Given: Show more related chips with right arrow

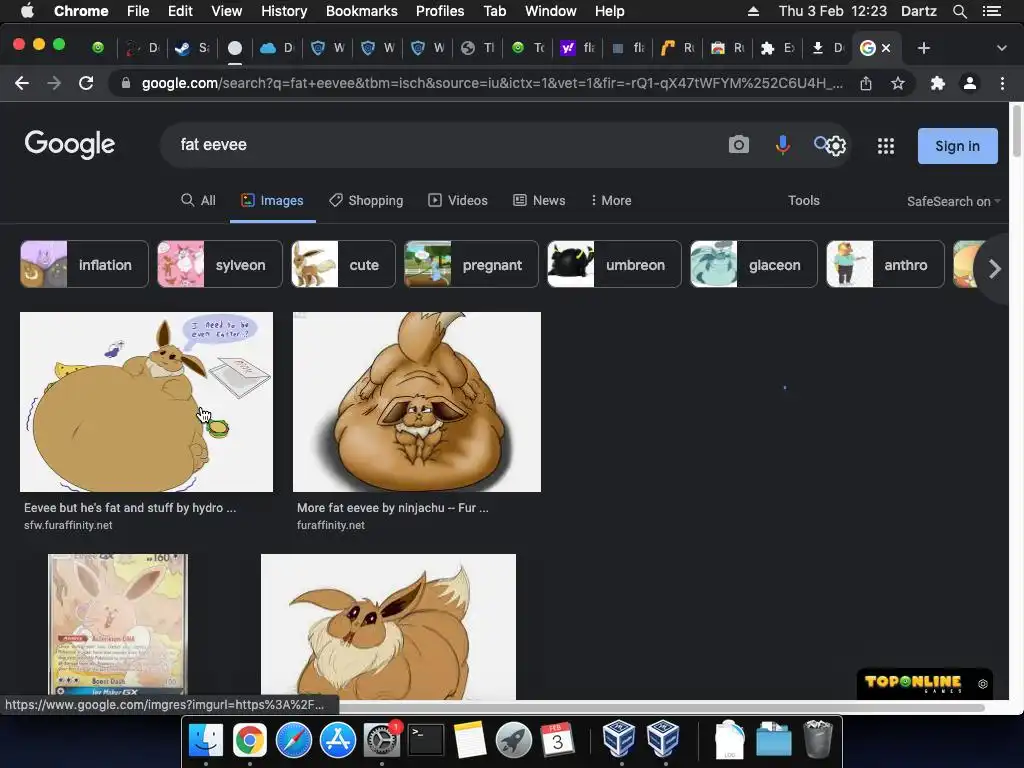Looking at the screenshot, I should (994, 268).
